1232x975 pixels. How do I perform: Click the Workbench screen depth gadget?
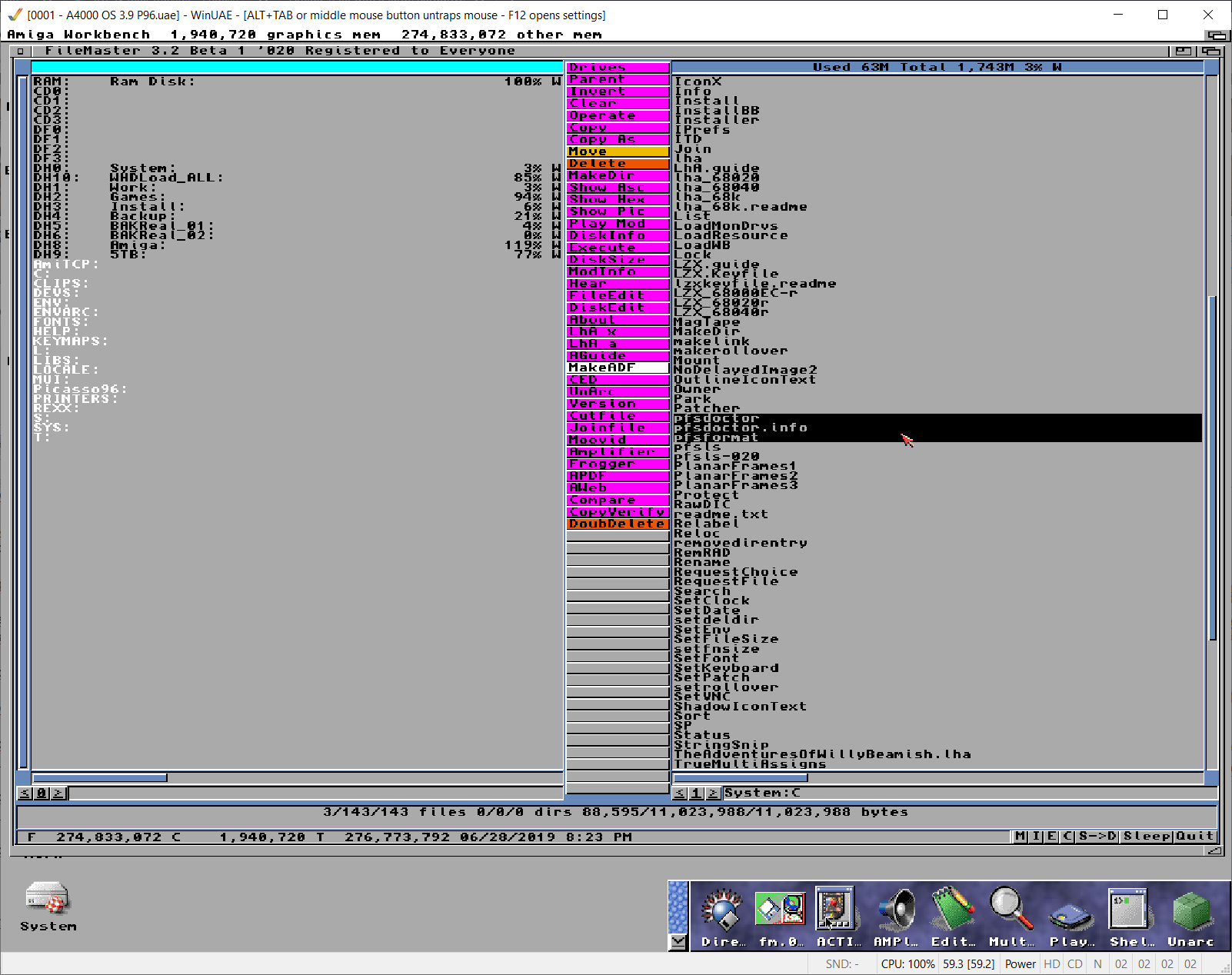1216,35
